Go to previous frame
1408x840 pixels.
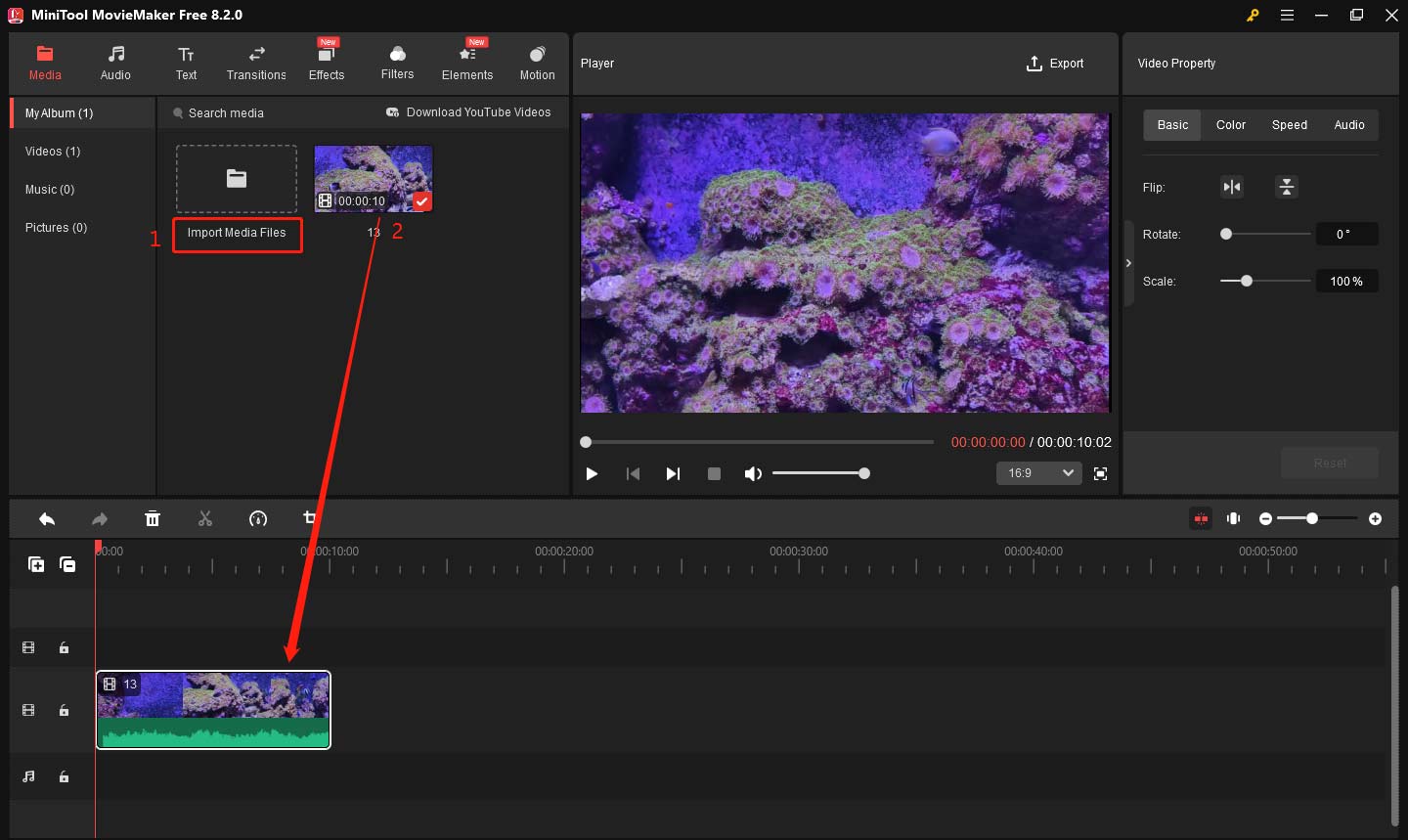click(x=633, y=474)
